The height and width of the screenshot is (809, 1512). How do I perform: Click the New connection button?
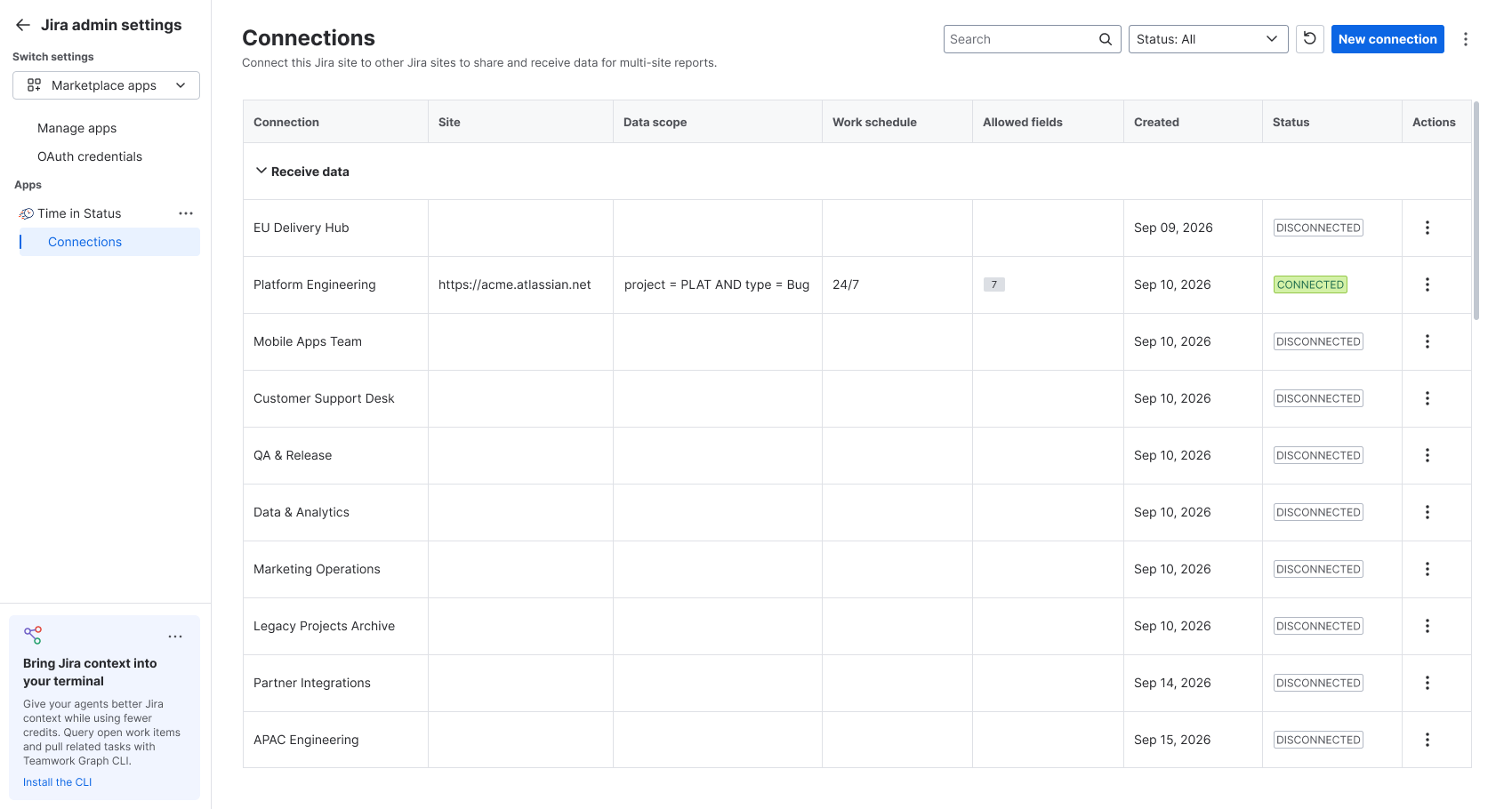[x=1387, y=39]
